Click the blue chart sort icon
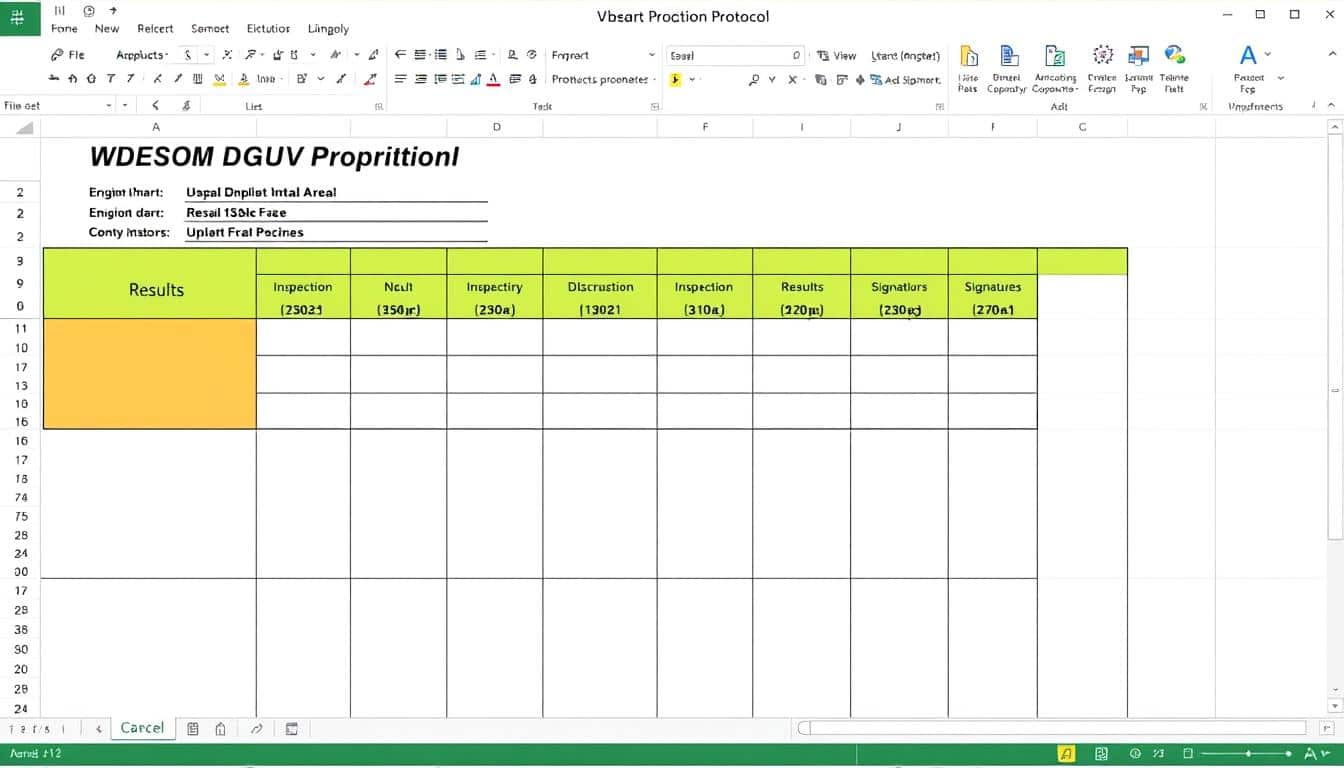The height and width of the screenshot is (768, 1344). click(x=476, y=79)
